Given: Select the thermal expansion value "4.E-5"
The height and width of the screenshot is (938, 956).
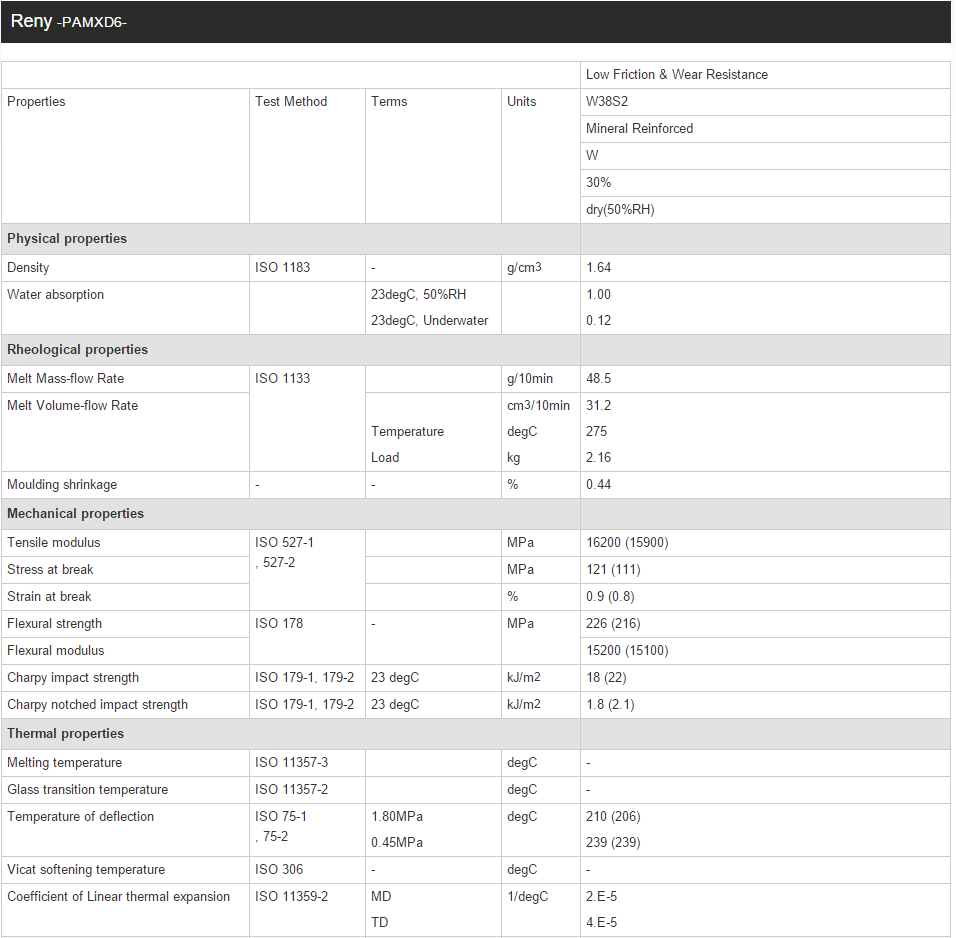Looking at the screenshot, I should coord(601,922).
